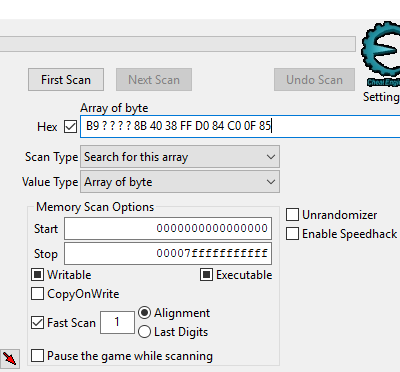
Task: Click the scan progress bar
Action: coord(178,44)
